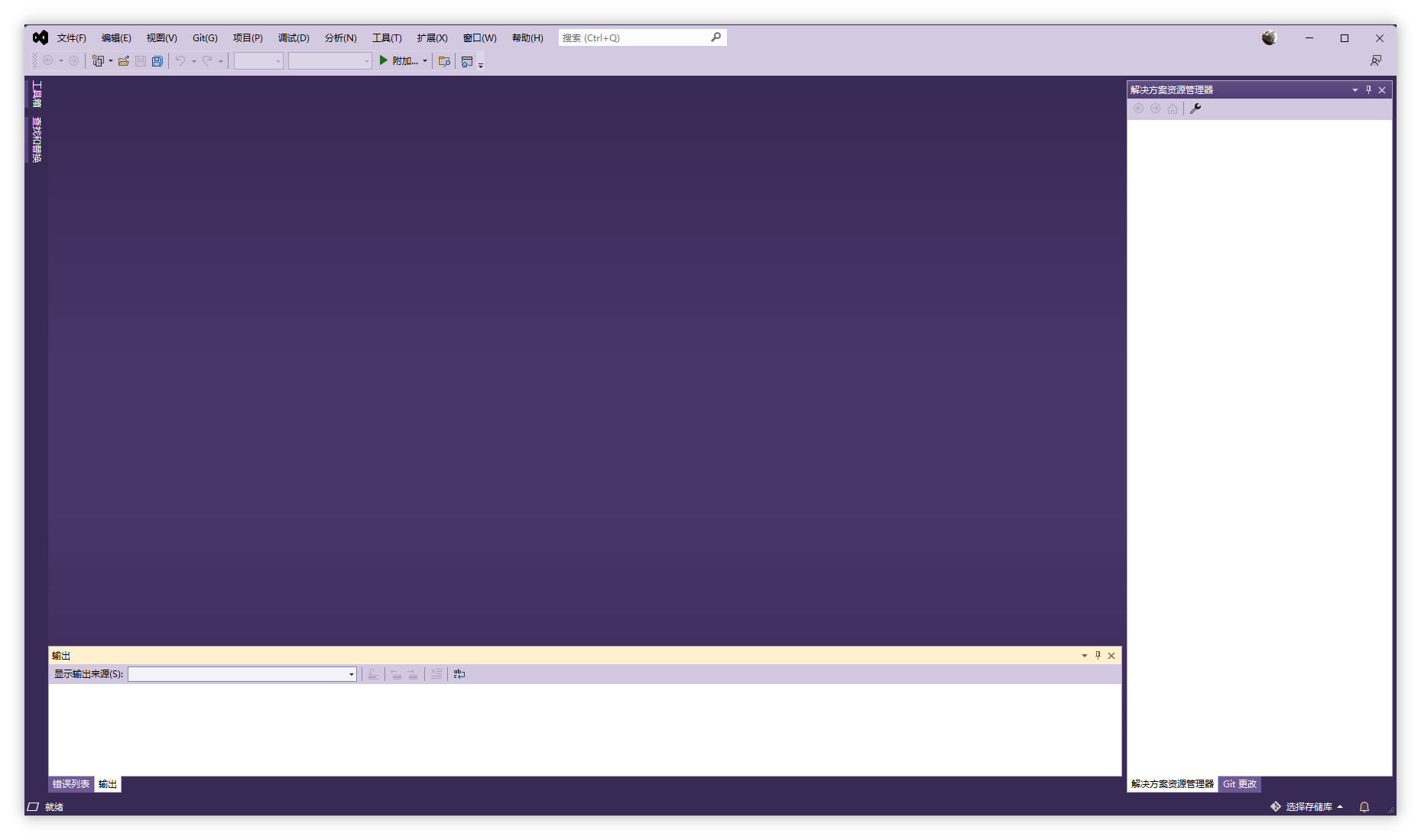
Task: Click the Open File toolbar icon
Action: coord(124,61)
